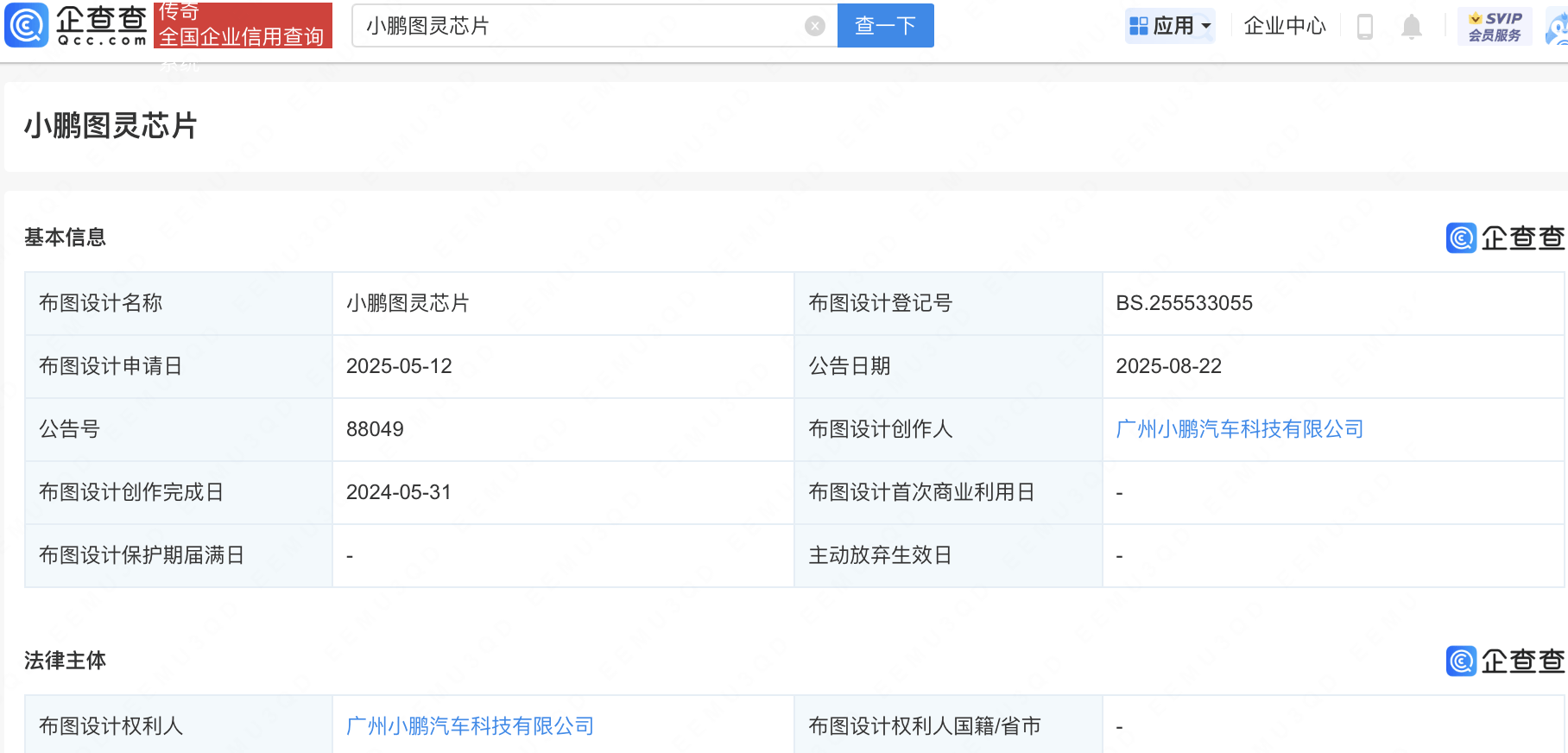Clear the search box with the X icon

815,26
